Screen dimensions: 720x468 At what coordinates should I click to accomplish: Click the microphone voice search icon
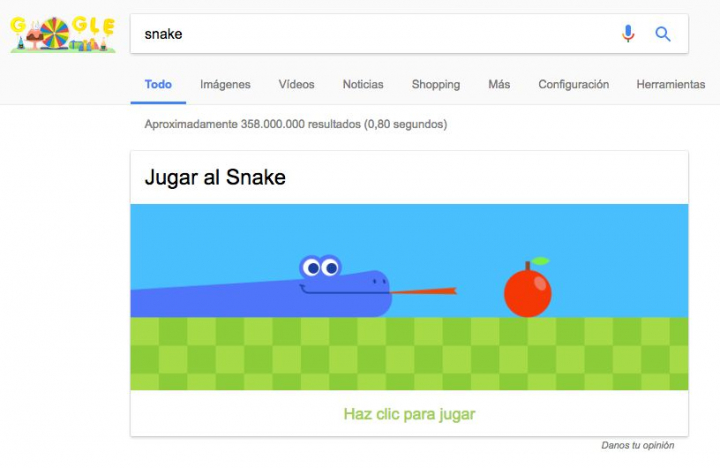(628, 34)
